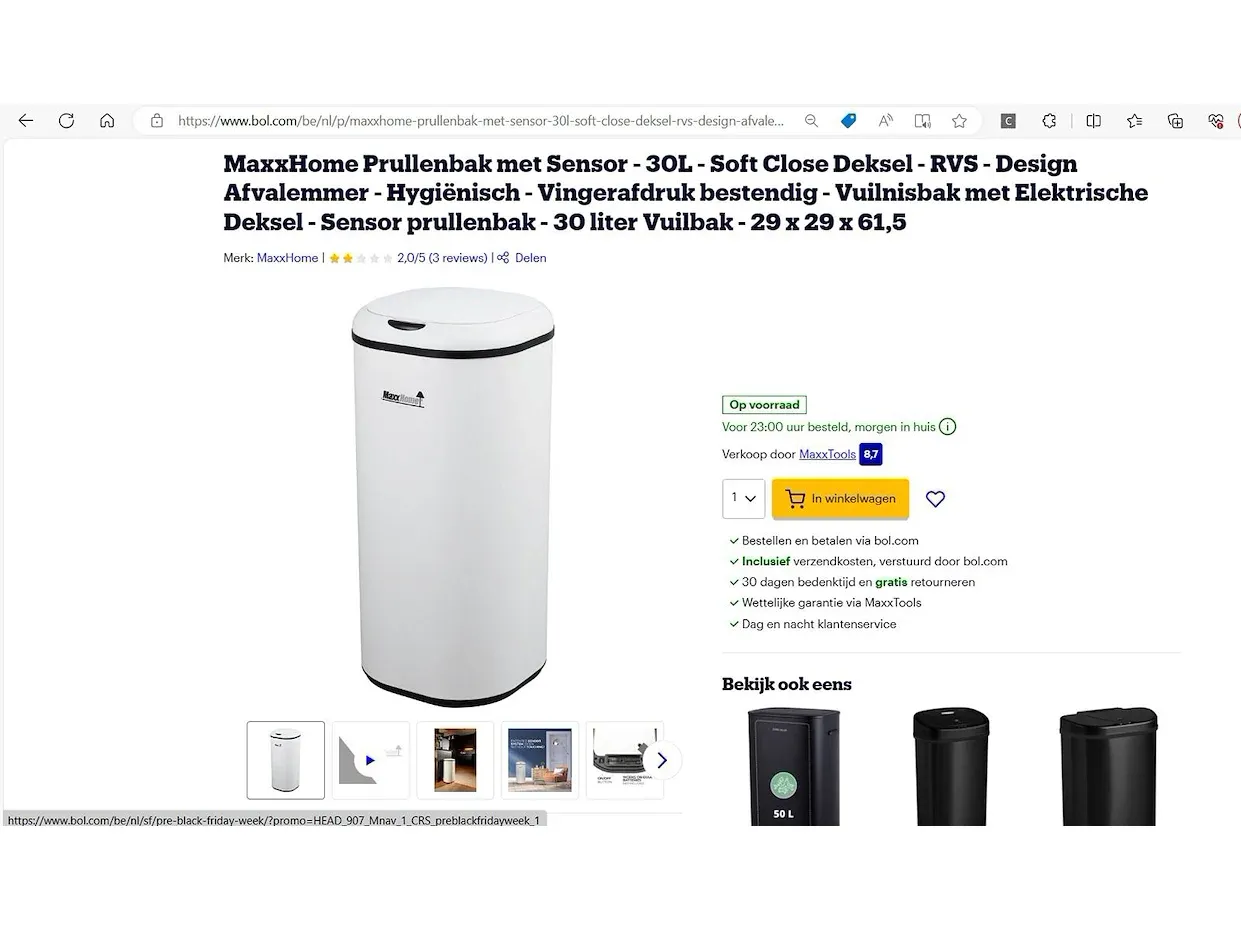
Task: Add product to wishlist heart
Action: pos(935,499)
